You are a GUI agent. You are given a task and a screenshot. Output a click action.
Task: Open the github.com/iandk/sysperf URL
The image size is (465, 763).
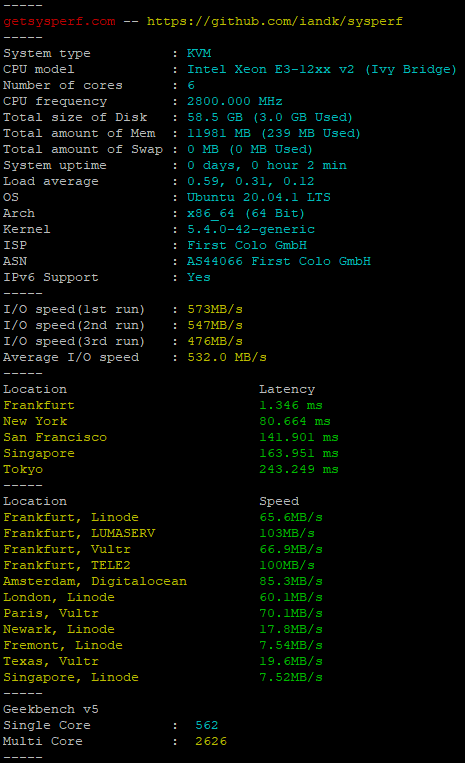tap(275, 22)
